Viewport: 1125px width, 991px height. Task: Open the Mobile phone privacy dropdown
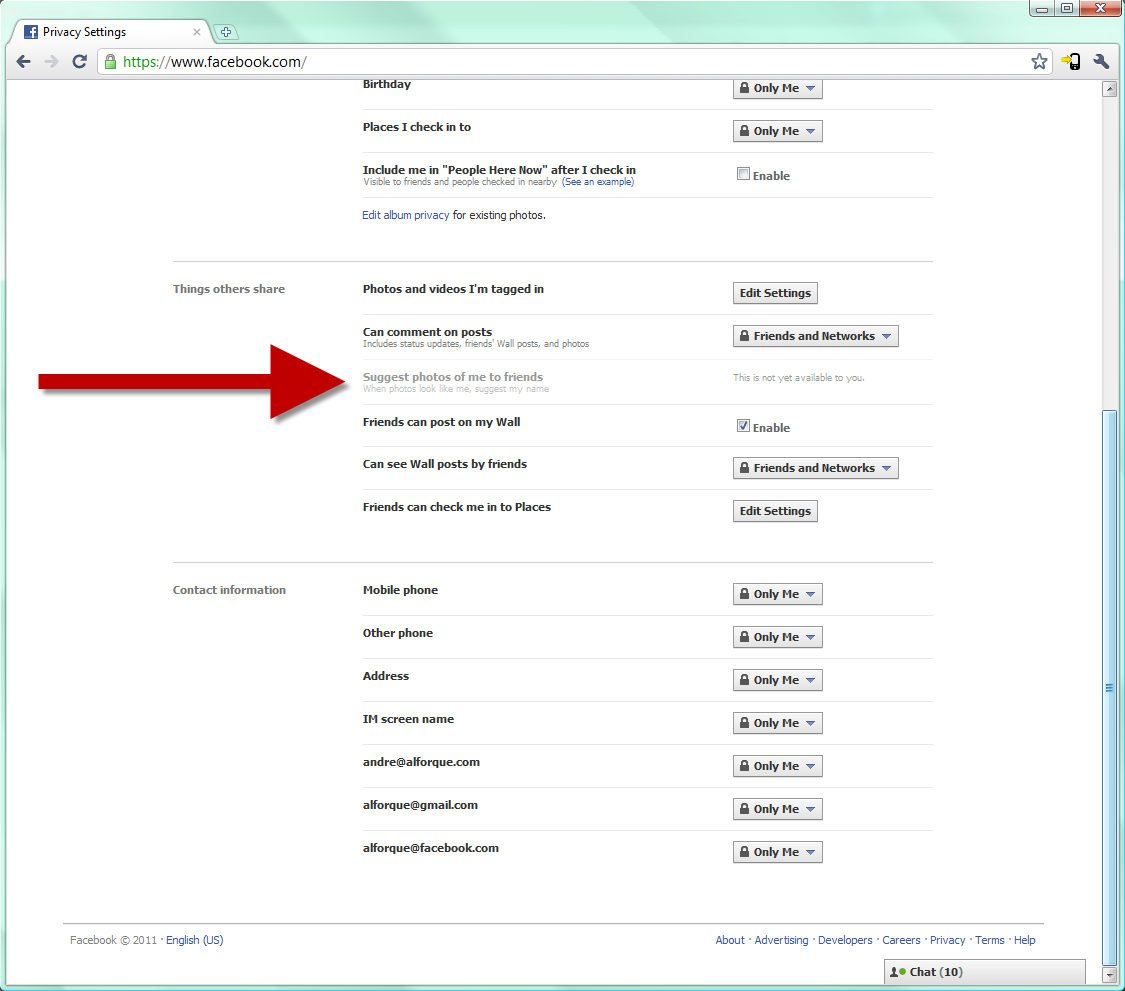777,594
